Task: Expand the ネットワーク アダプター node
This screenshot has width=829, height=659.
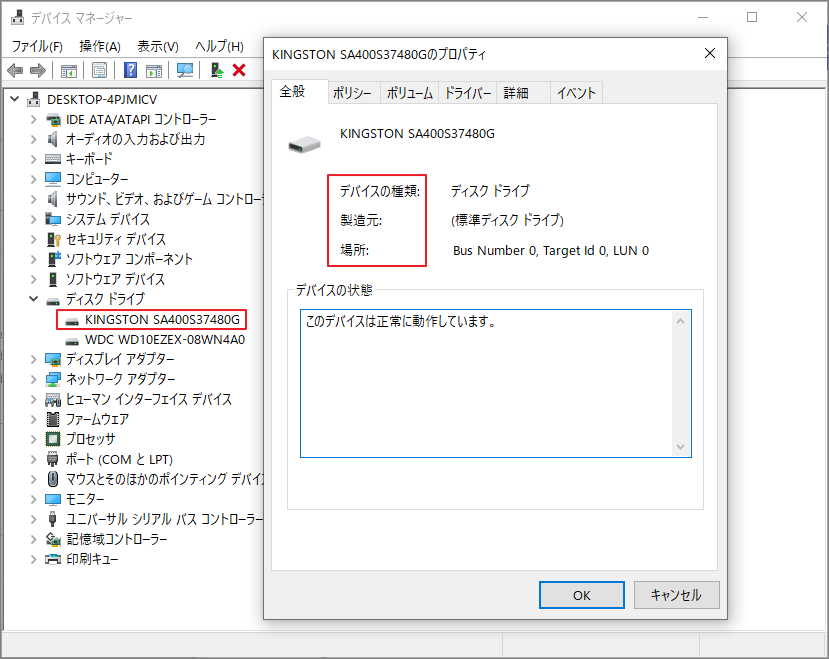Action: [33, 379]
